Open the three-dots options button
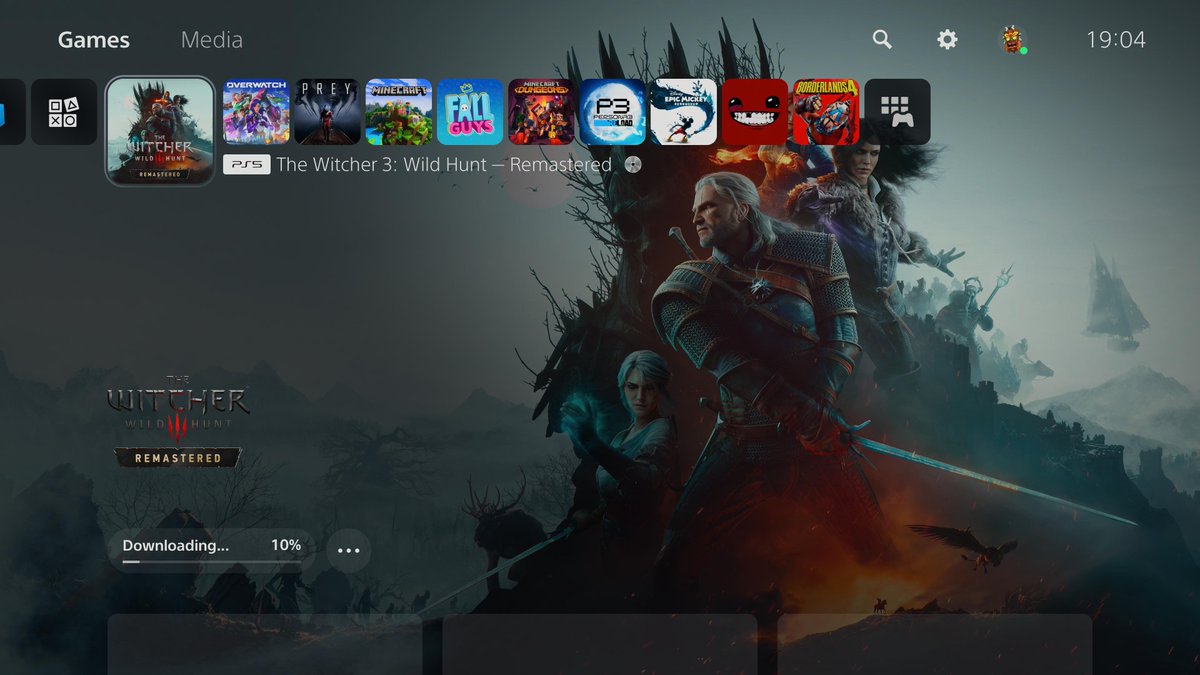Viewport: 1200px width, 675px height. coord(349,551)
